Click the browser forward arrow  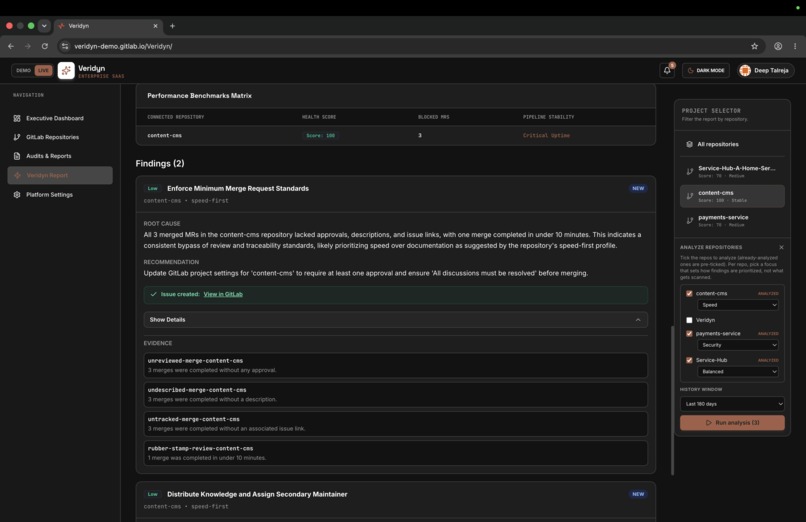28,46
